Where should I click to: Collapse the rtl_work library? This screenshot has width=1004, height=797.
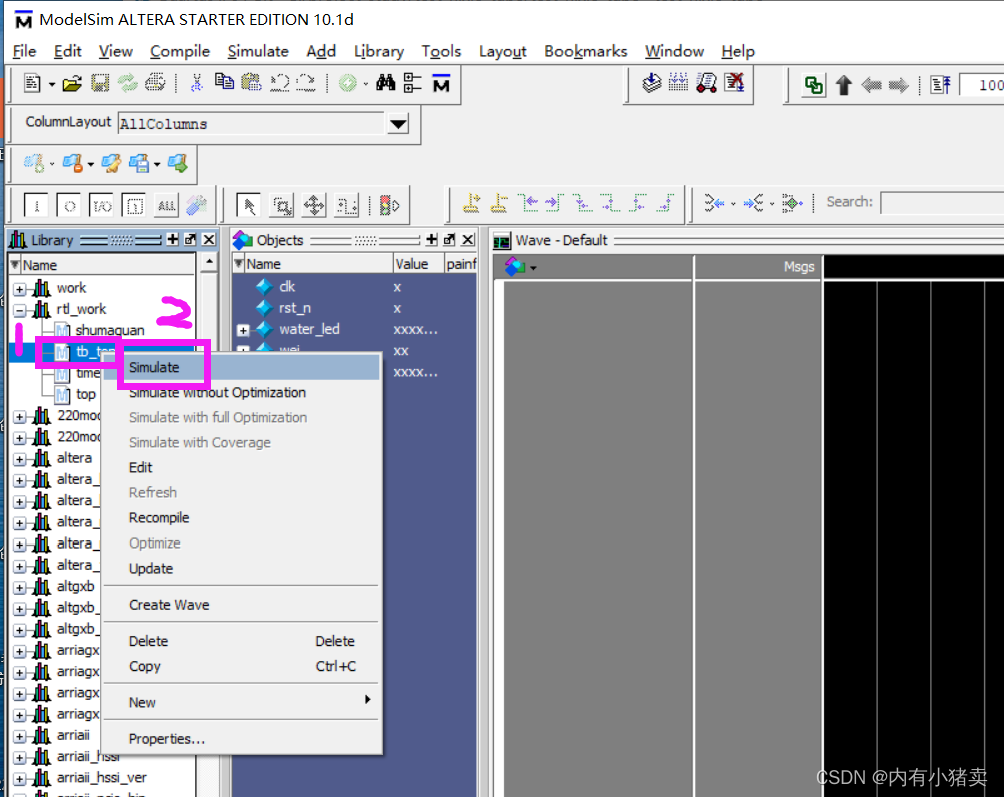coord(20,310)
